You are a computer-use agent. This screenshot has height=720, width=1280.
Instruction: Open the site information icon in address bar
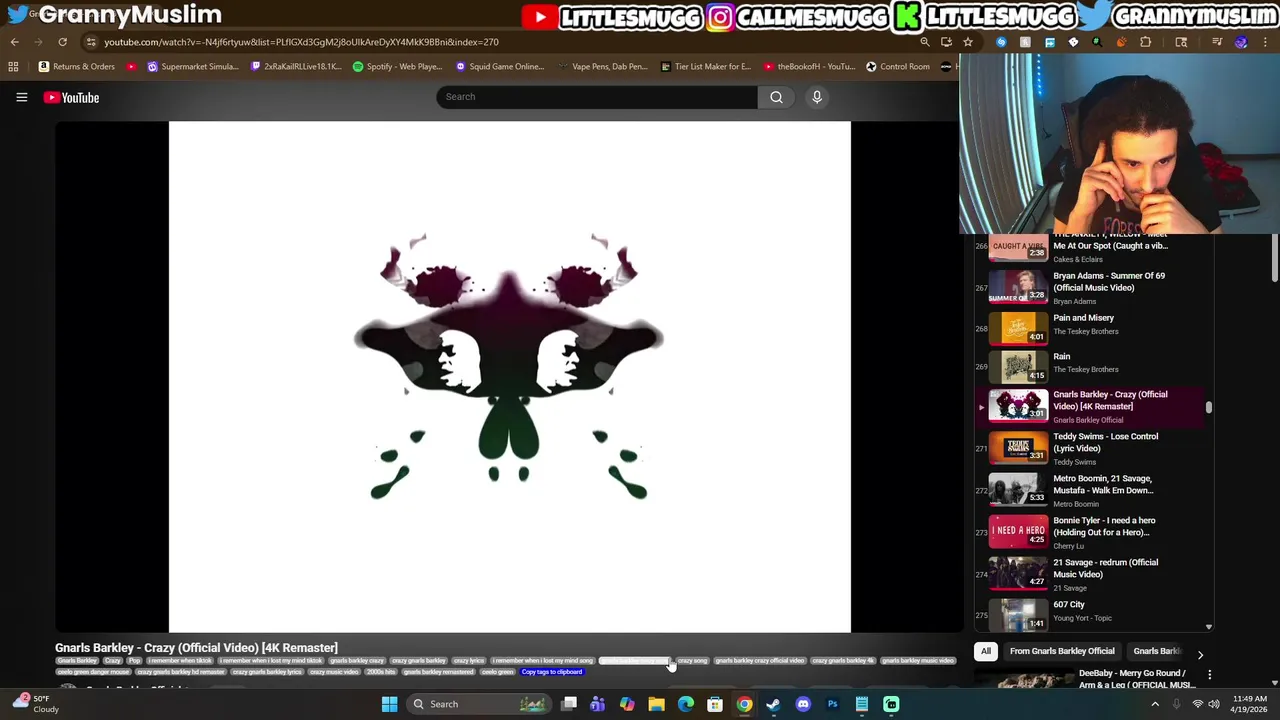tap(91, 42)
